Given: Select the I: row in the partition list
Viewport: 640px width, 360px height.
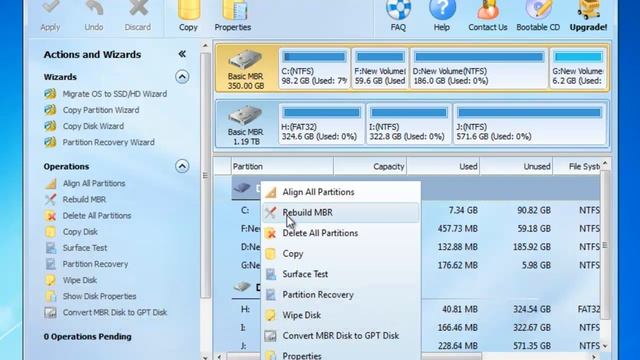Looking at the screenshot, I should (416, 328).
